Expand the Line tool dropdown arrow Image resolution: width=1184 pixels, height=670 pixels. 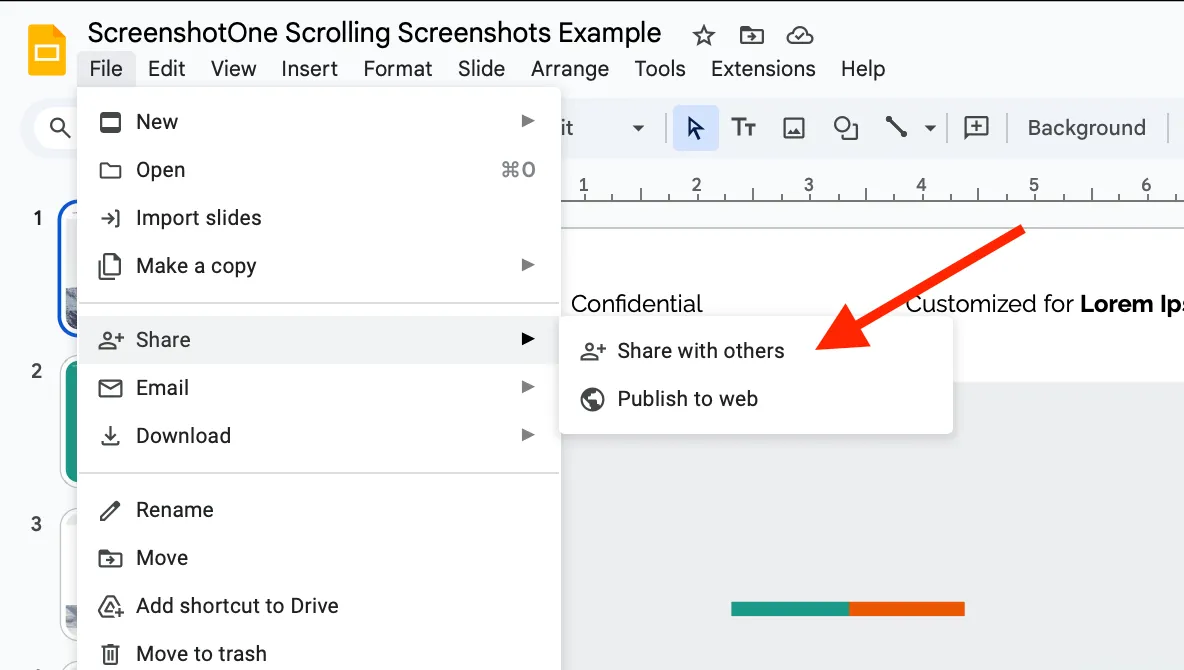(928, 127)
